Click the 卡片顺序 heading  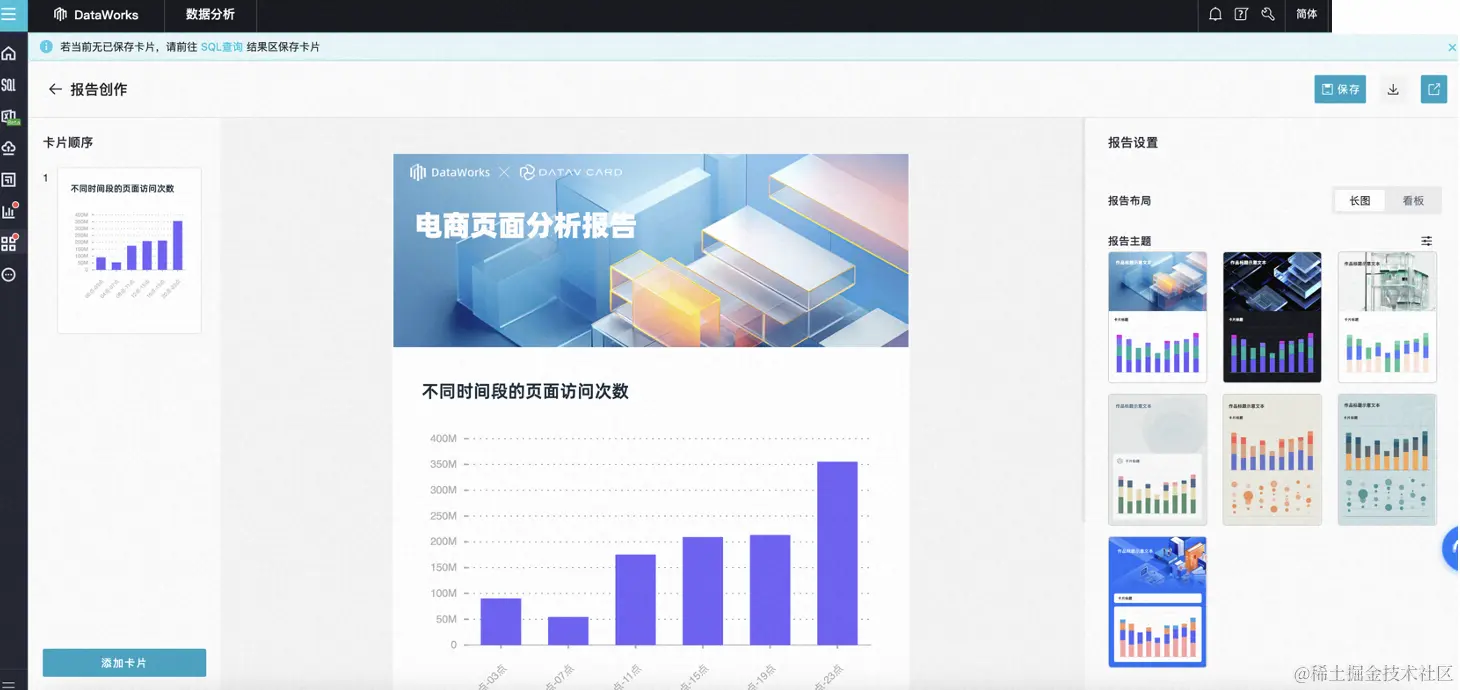point(68,143)
